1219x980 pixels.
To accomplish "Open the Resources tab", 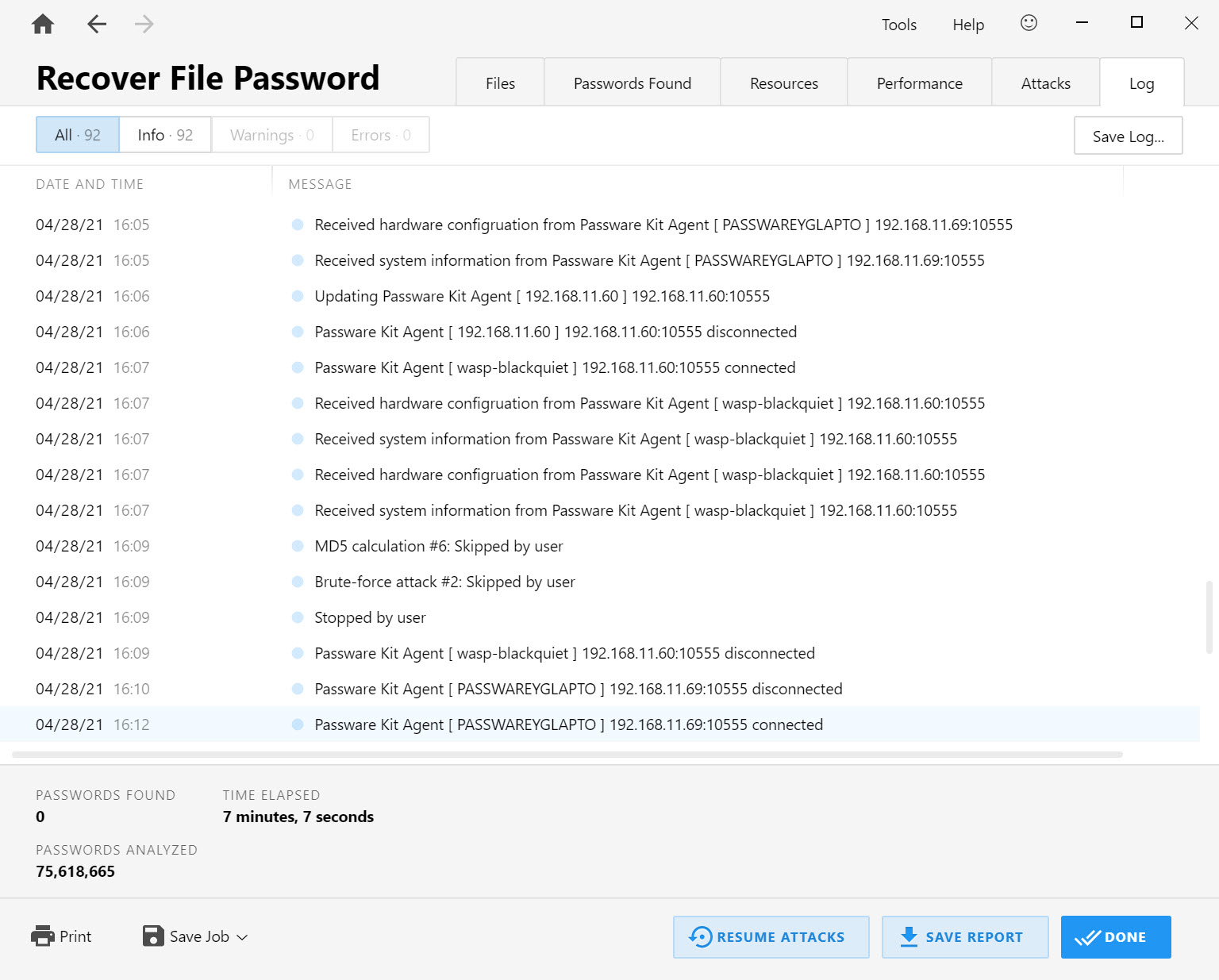I will [784, 83].
